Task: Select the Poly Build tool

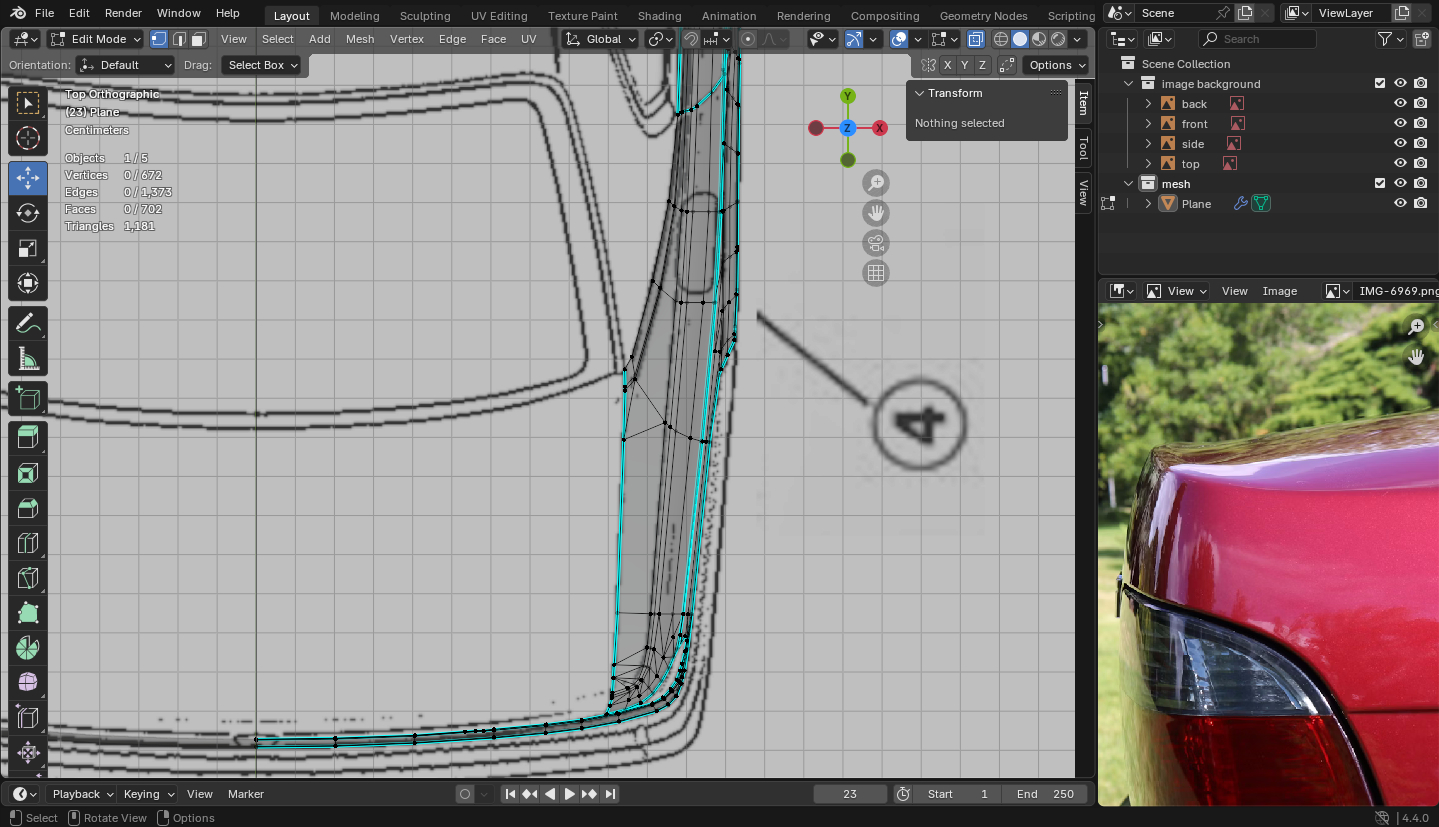Action: 28,613
